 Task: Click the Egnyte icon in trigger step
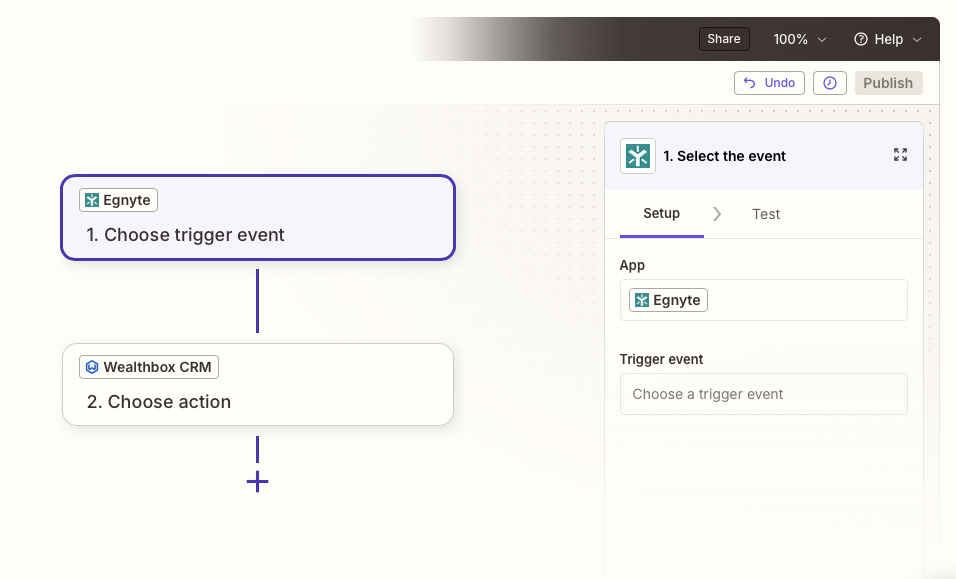click(x=92, y=200)
